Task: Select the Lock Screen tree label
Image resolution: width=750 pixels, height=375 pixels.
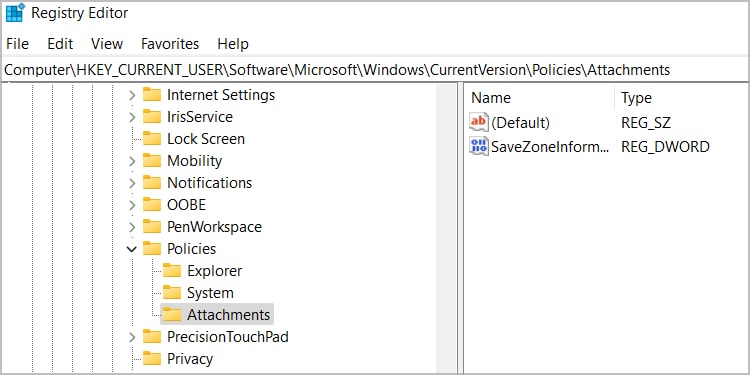Action: (x=206, y=139)
